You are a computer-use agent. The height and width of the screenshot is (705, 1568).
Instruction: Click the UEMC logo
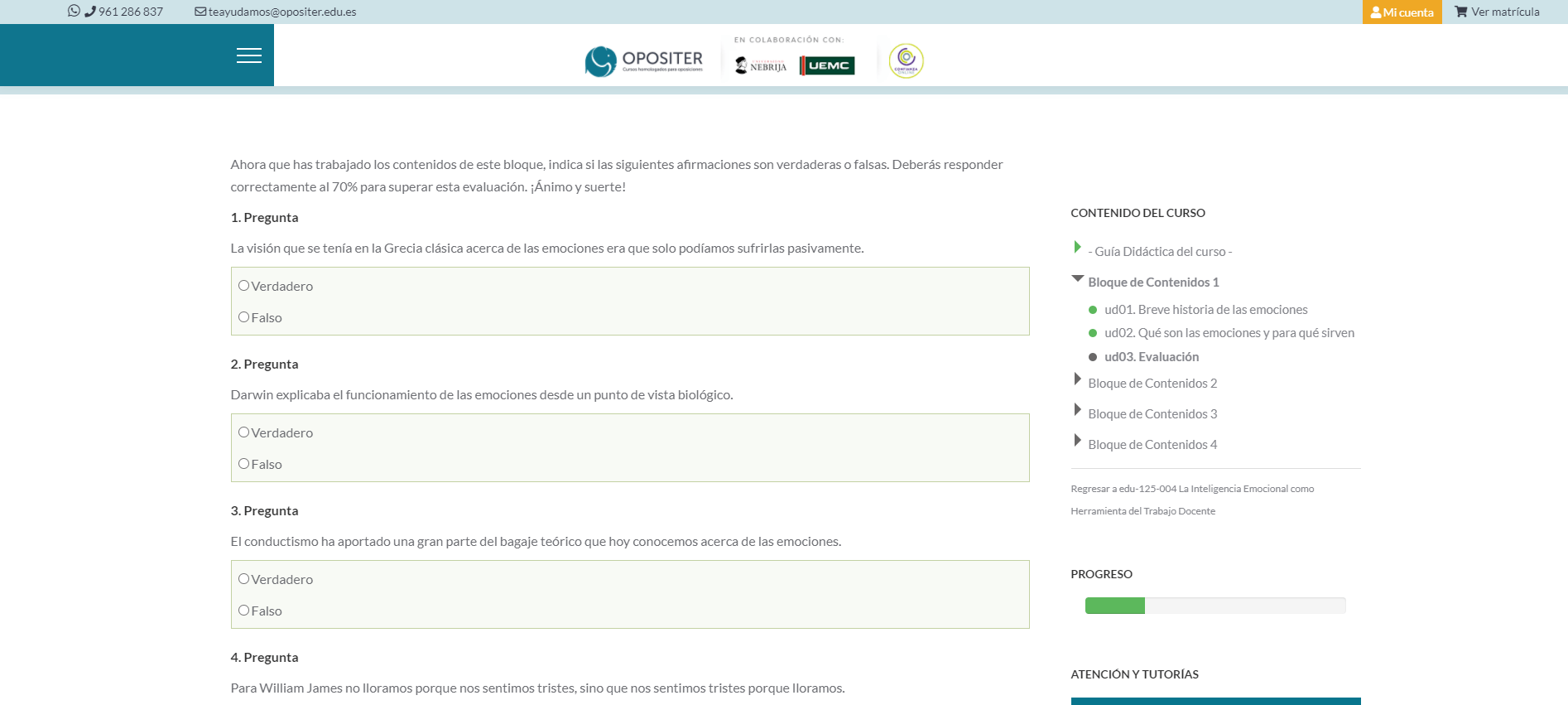tap(827, 65)
